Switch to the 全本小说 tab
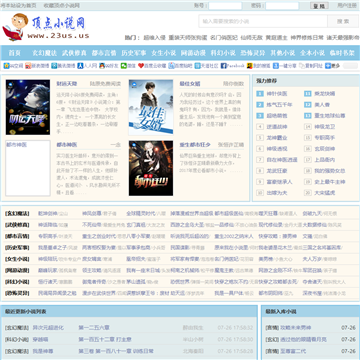Screen dimensions: 360x360 point(312,53)
